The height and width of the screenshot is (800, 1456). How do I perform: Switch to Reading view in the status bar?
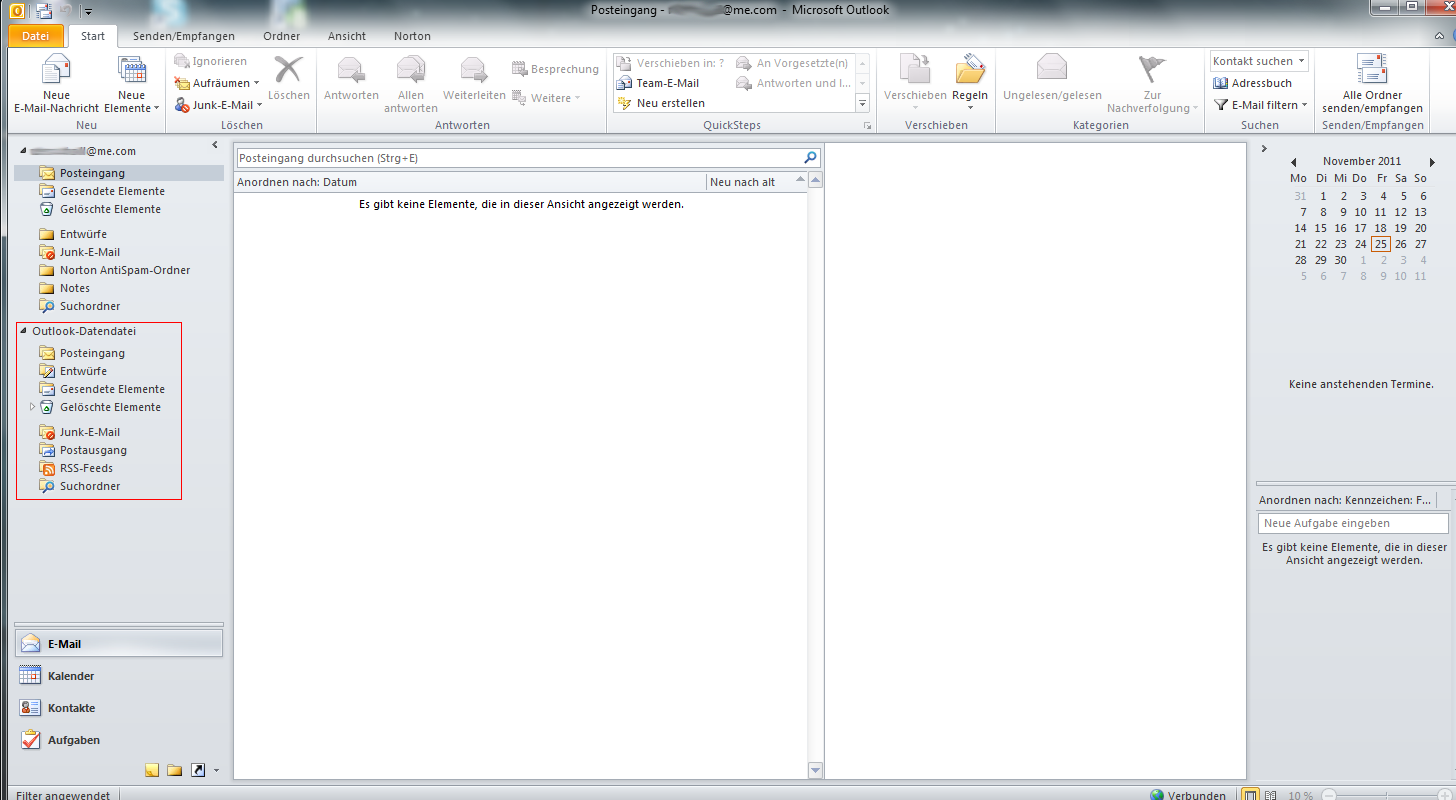(1271, 795)
